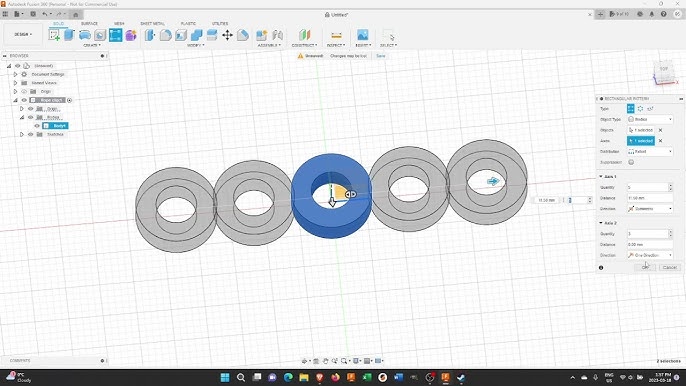
Task: Choose the circular pattern type icon
Action: click(x=640, y=109)
